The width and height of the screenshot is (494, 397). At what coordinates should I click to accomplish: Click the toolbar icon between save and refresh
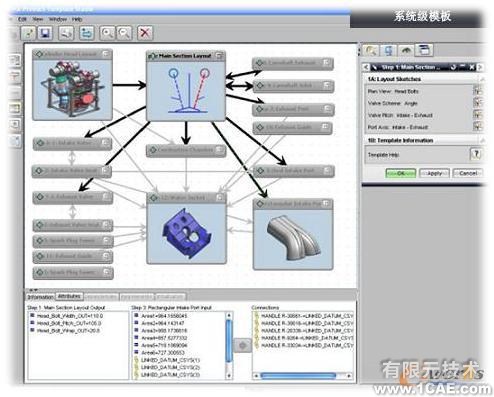point(66,33)
